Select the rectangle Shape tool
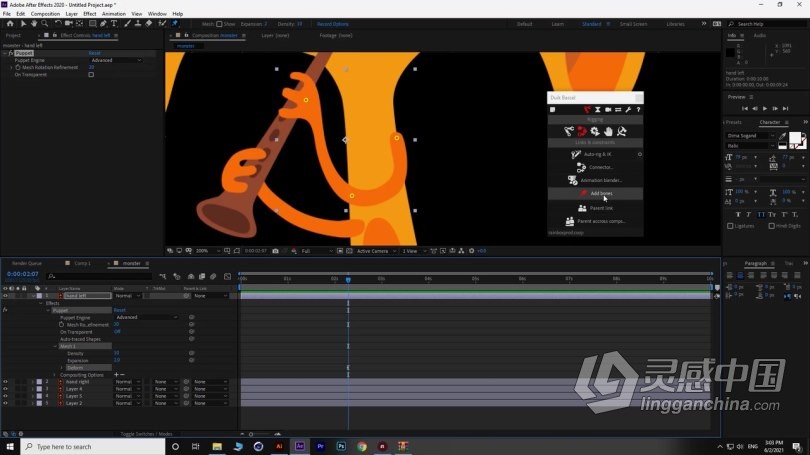810x455 pixels. pyautogui.click(x=92, y=24)
